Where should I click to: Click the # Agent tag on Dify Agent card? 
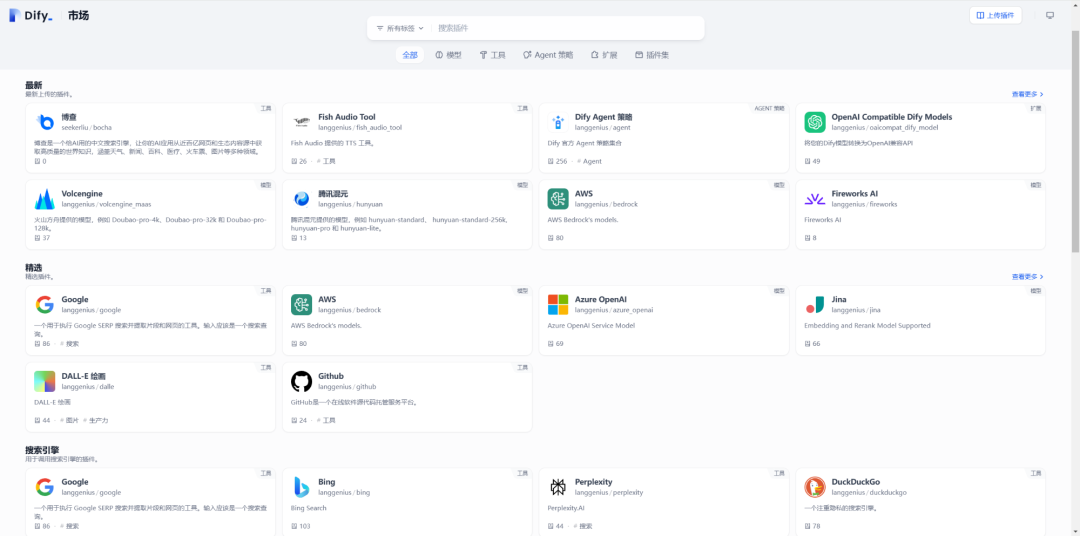click(x=590, y=161)
